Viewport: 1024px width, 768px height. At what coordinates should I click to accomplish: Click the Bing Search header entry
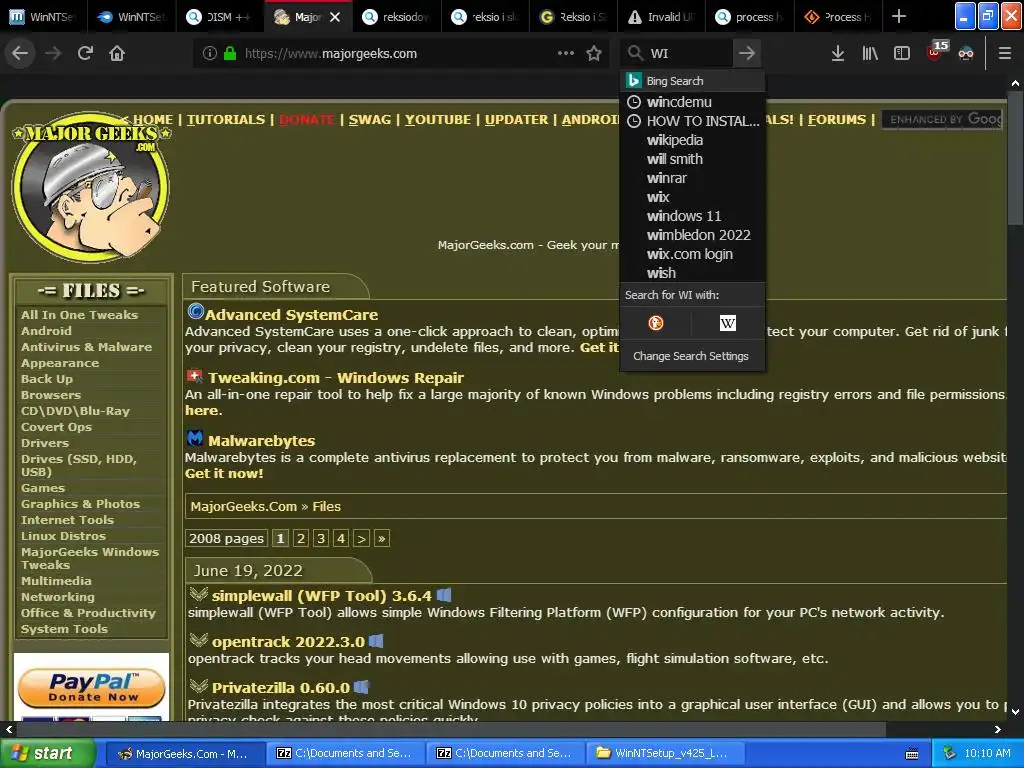692,81
